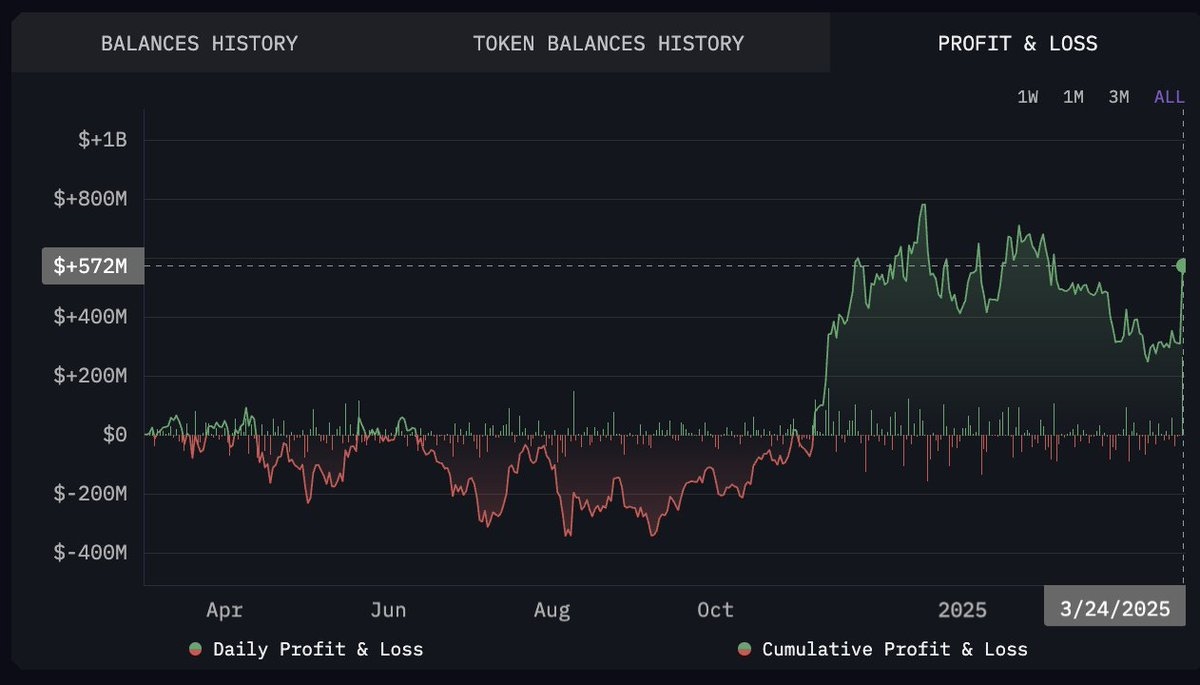Viewport: 1200px width, 685px height.
Task: Click the Apr label on the x-axis
Action: click(x=224, y=610)
